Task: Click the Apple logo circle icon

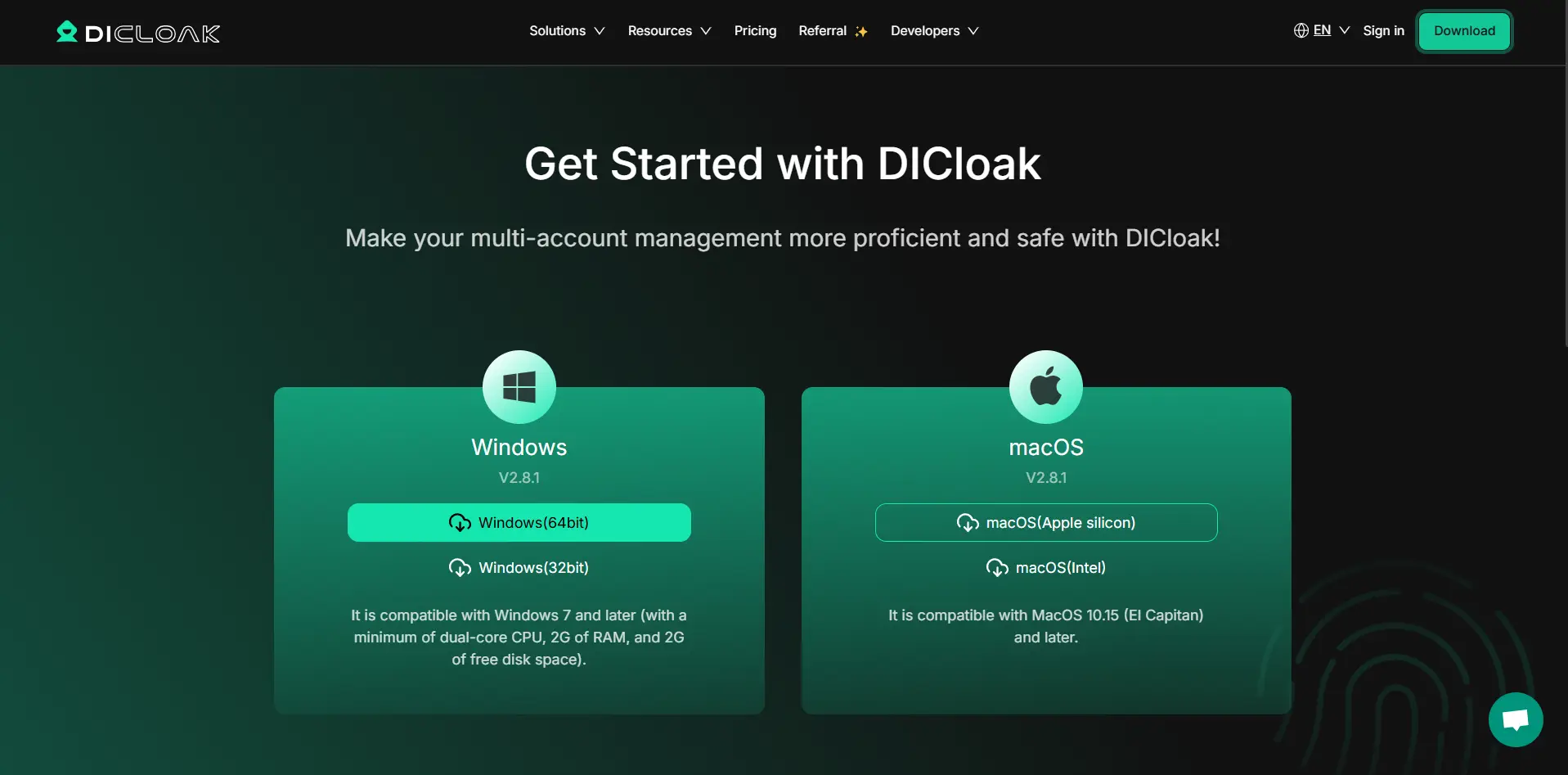Action: tap(1045, 386)
